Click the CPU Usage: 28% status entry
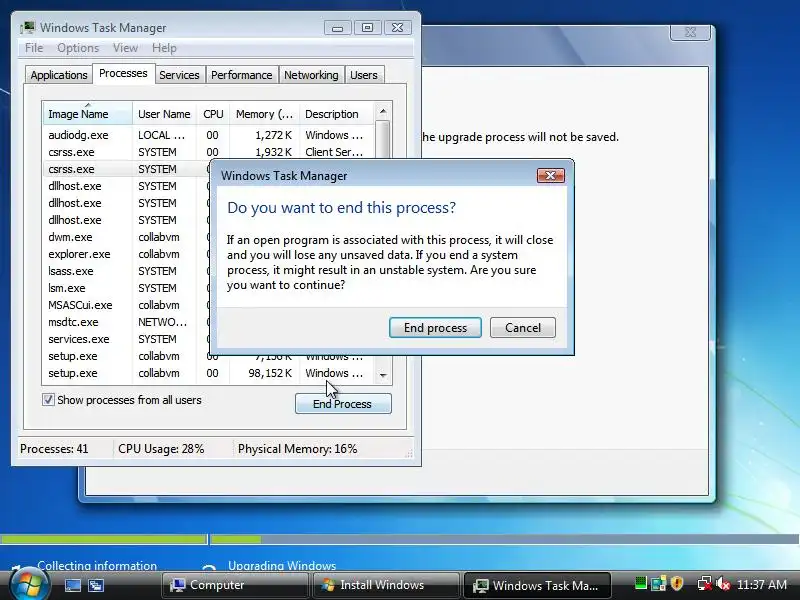 pos(161,449)
